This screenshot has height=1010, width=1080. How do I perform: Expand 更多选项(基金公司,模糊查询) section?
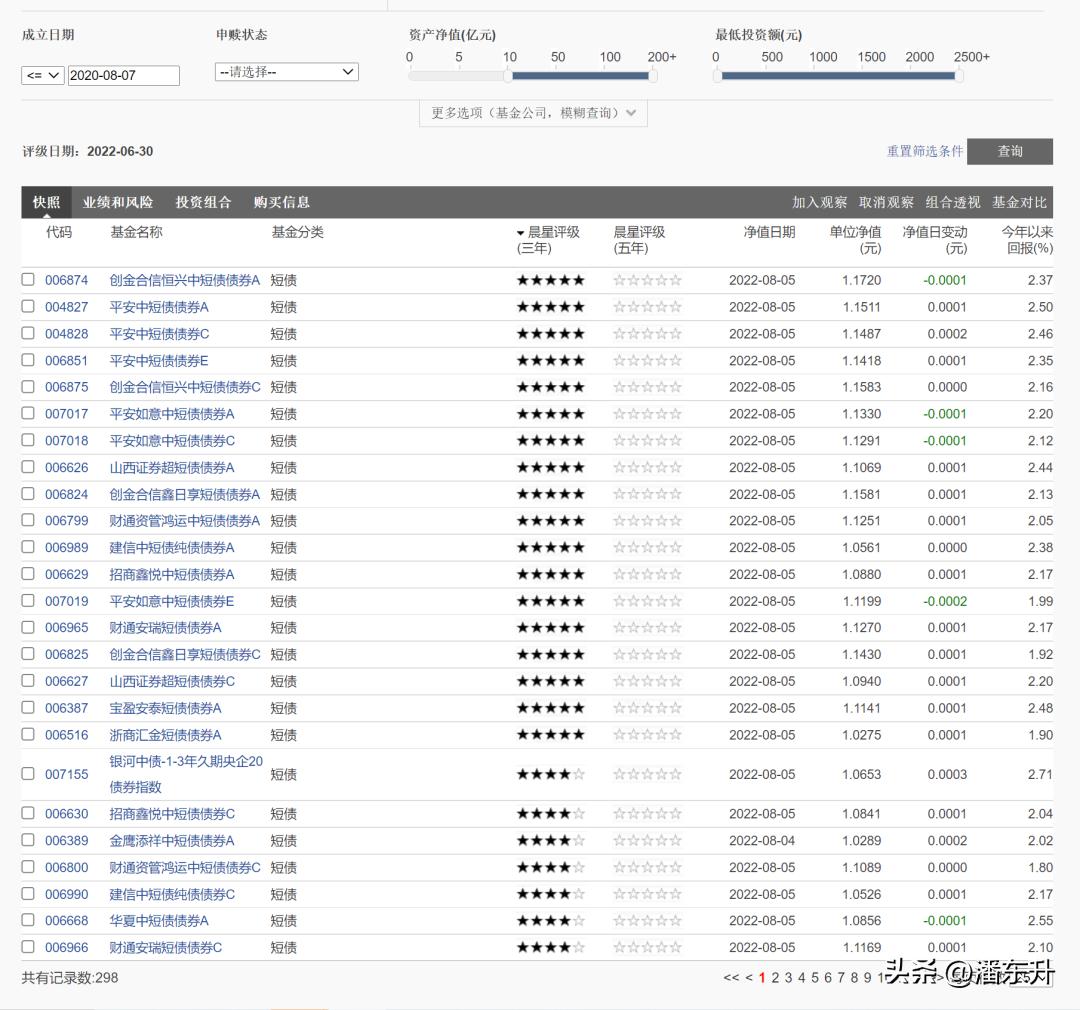tap(532, 113)
